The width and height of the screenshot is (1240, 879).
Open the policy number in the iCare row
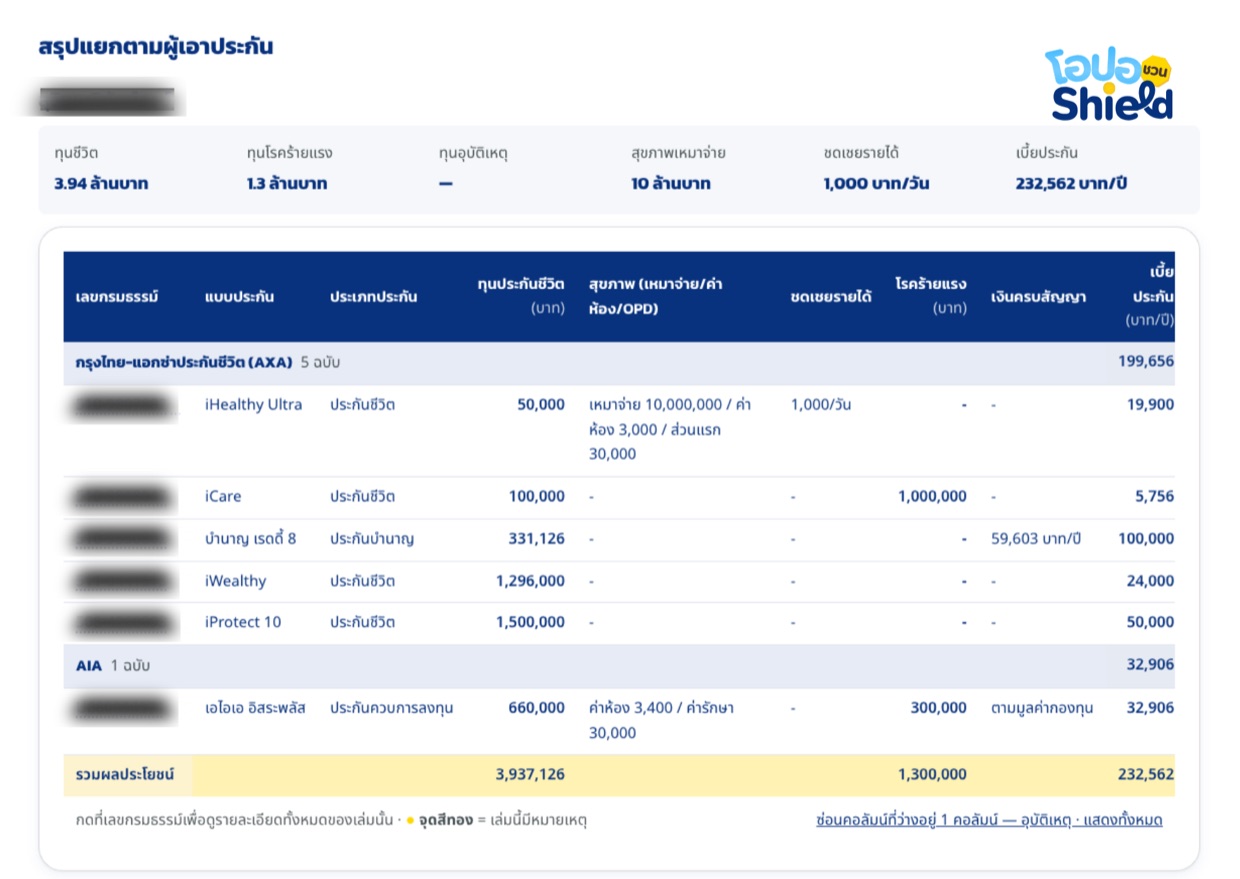point(122,497)
